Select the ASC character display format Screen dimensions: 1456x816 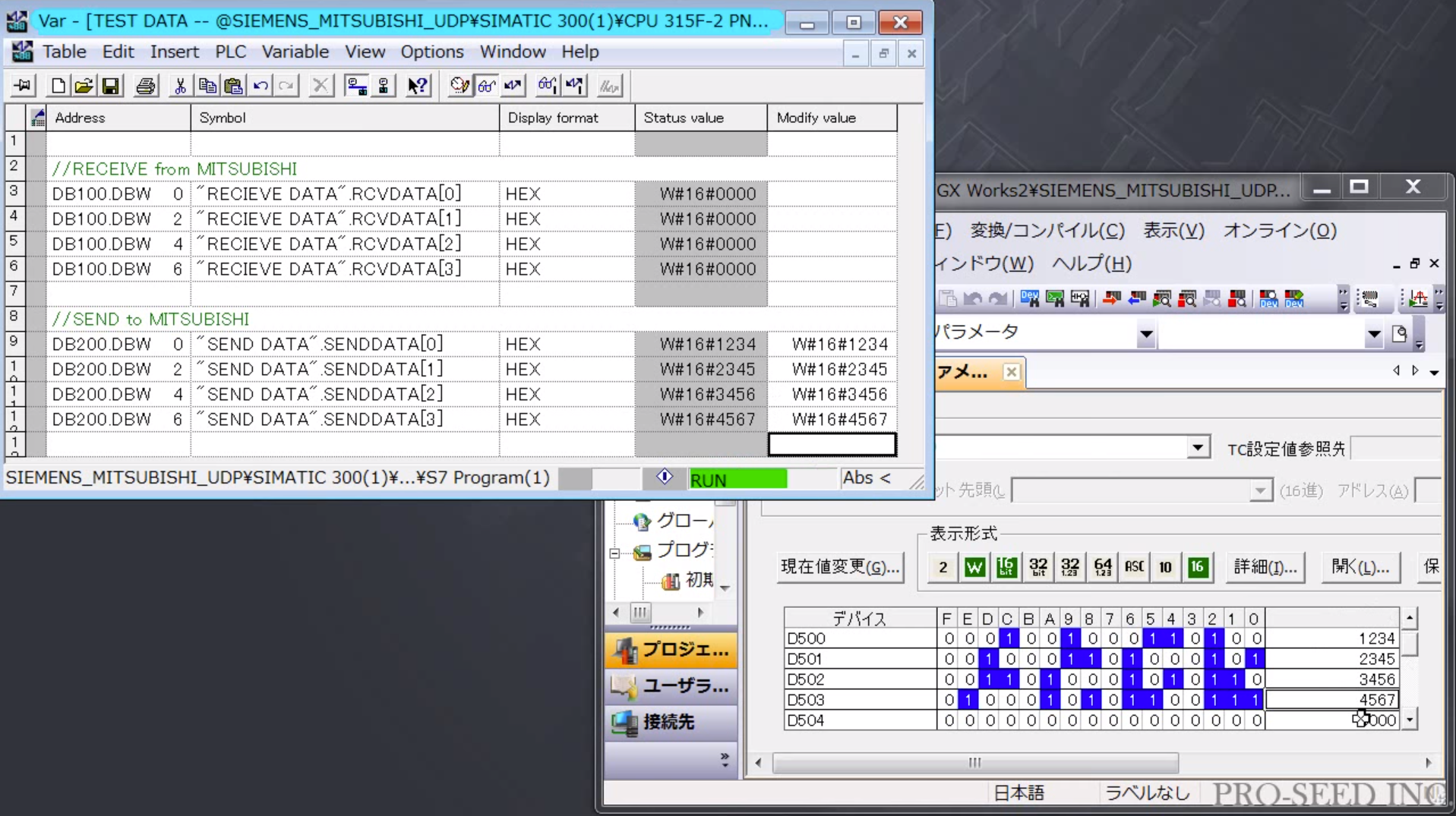(1134, 567)
